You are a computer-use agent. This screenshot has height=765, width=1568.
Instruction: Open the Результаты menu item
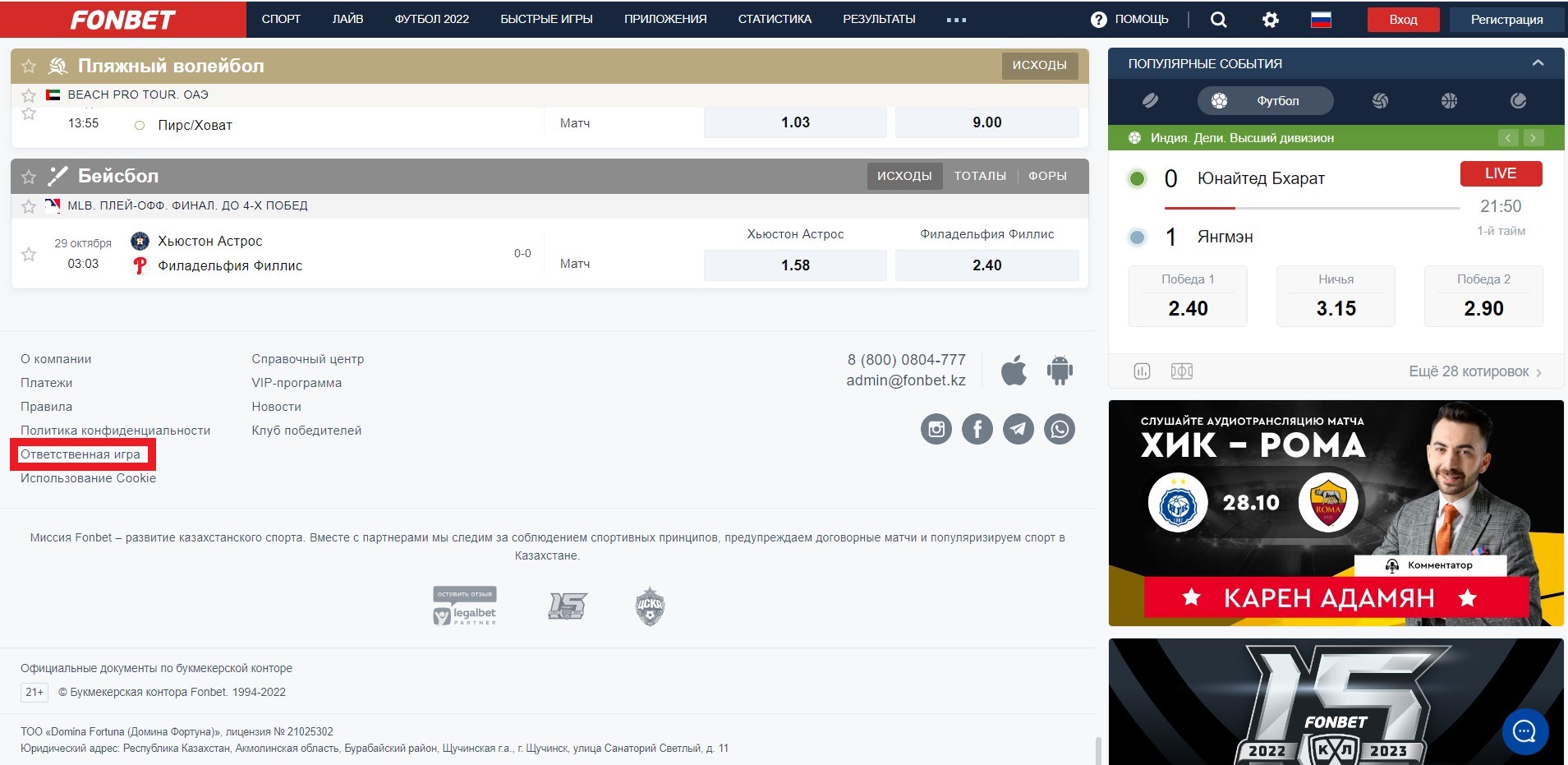point(879,19)
